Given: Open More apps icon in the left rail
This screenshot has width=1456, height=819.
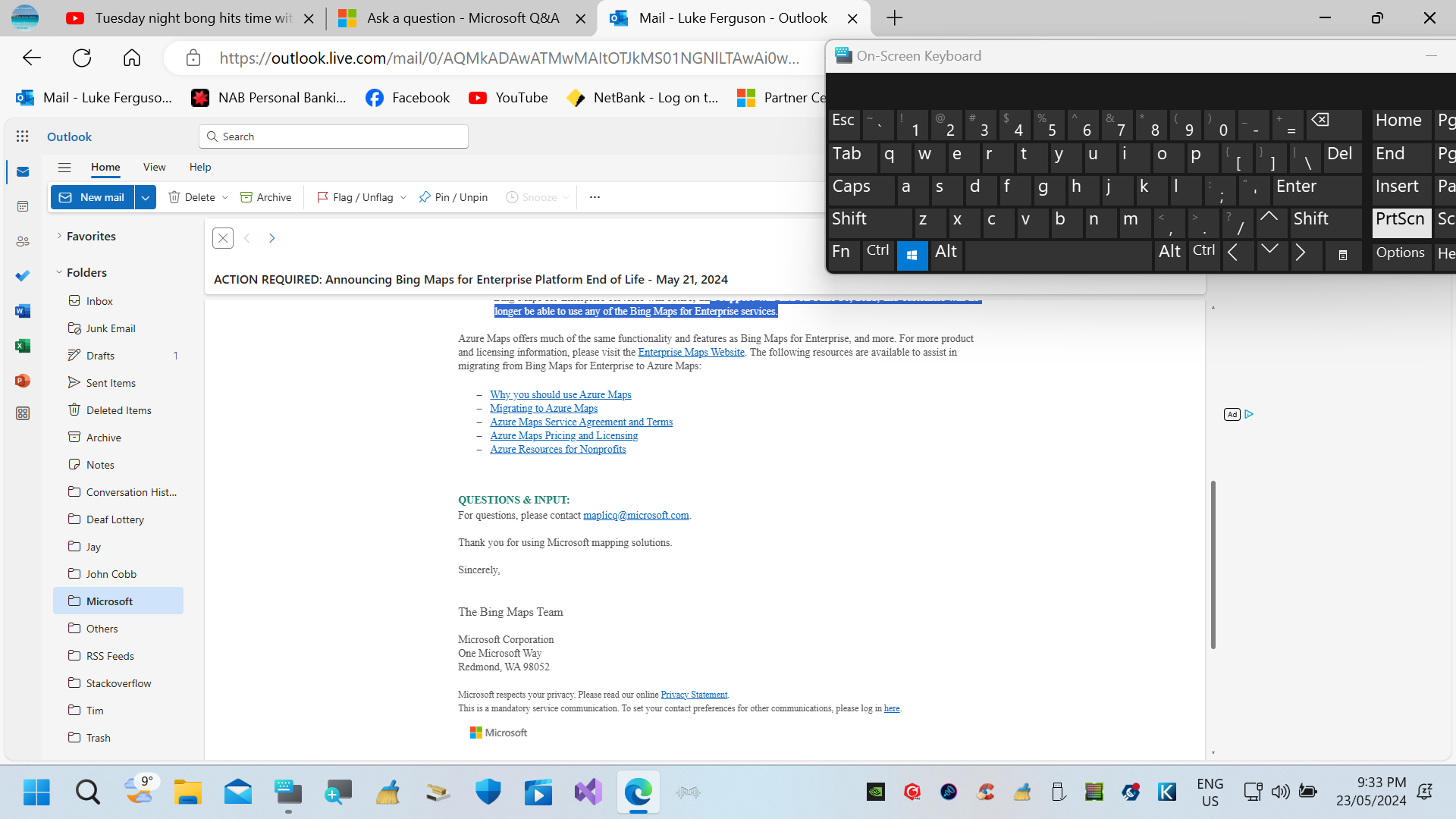Looking at the screenshot, I should 23,413.
